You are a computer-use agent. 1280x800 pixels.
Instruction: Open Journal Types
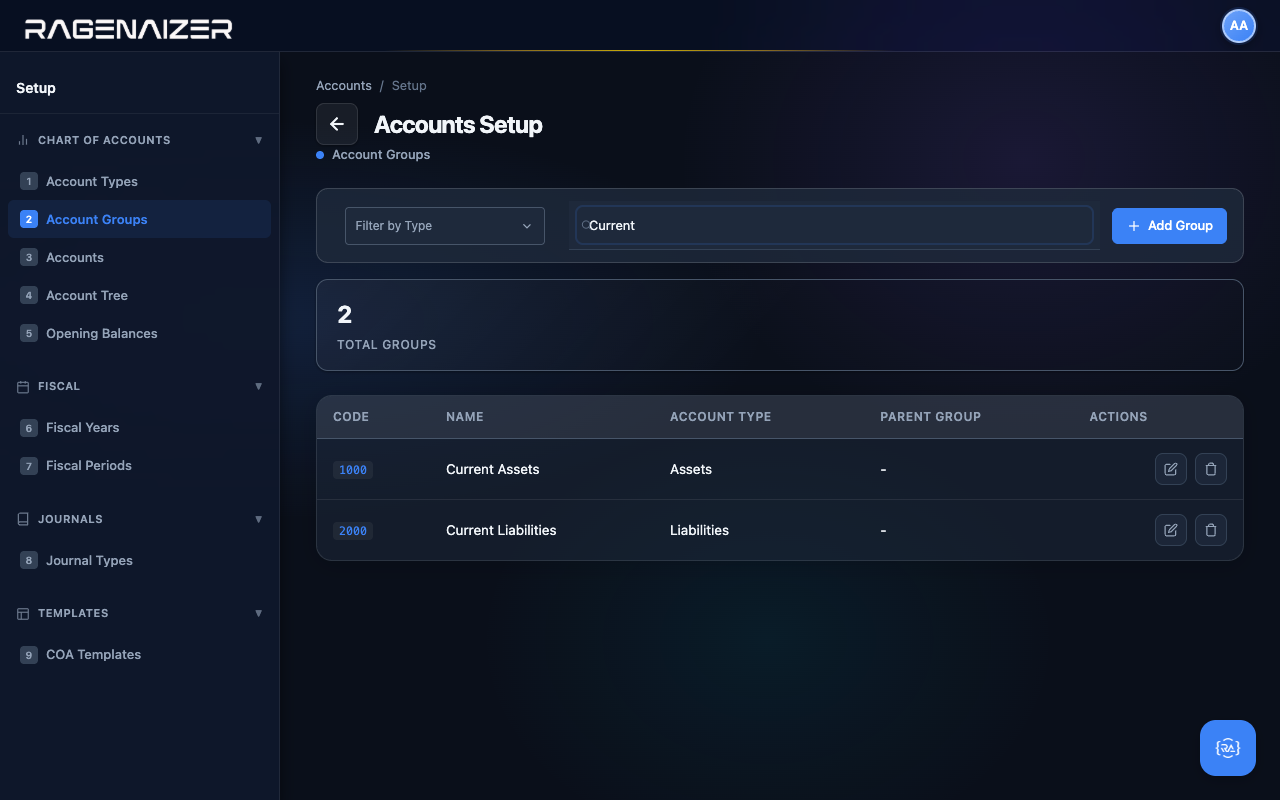coord(139,560)
